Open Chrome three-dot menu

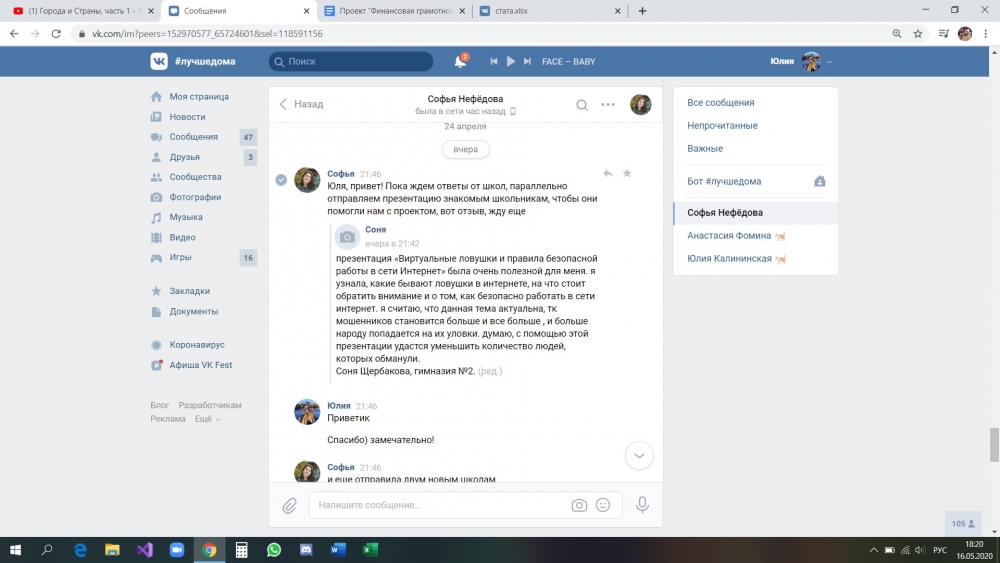[x=986, y=34]
